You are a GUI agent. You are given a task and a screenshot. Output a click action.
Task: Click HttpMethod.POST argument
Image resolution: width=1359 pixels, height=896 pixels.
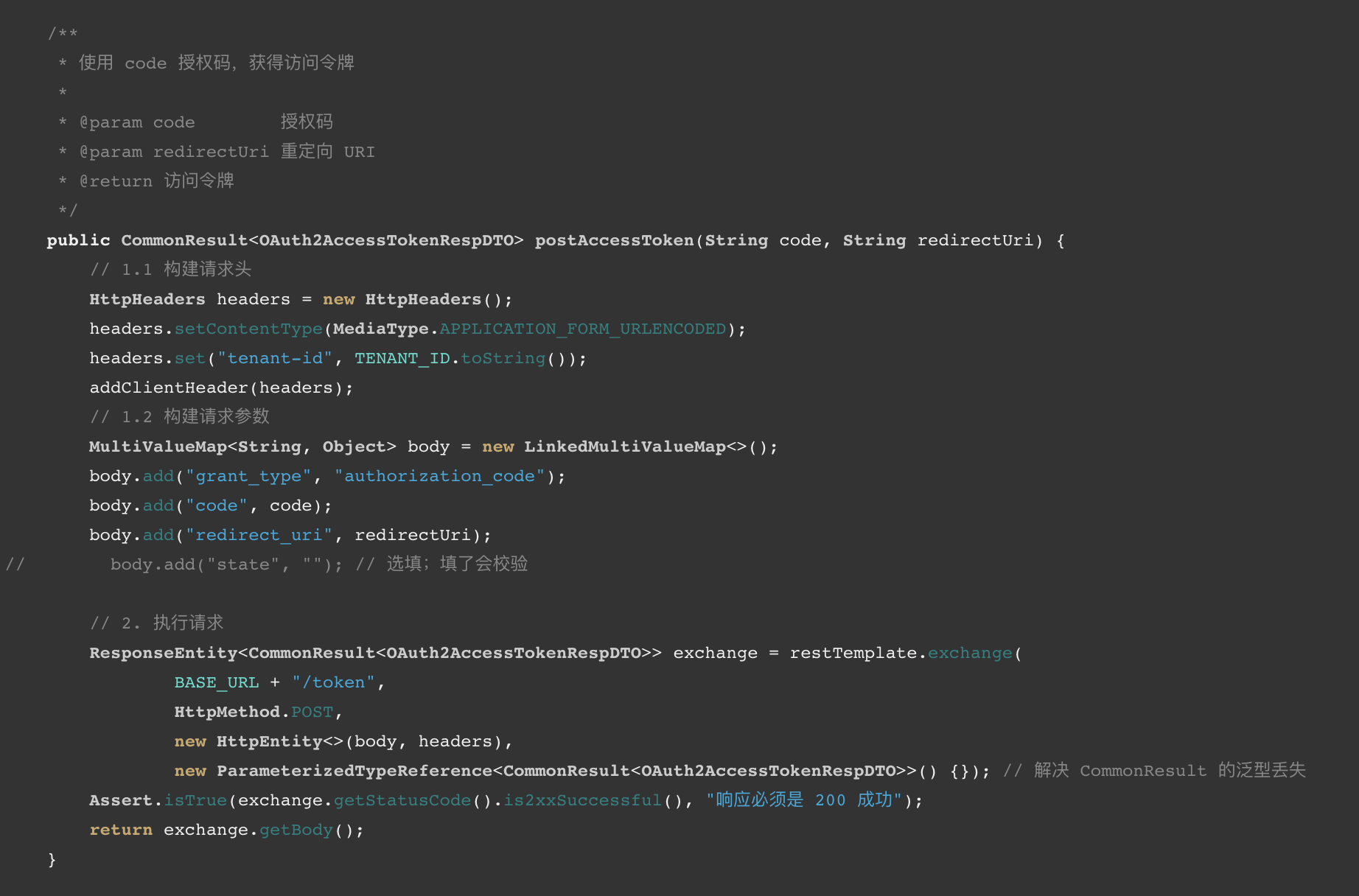click(x=254, y=712)
